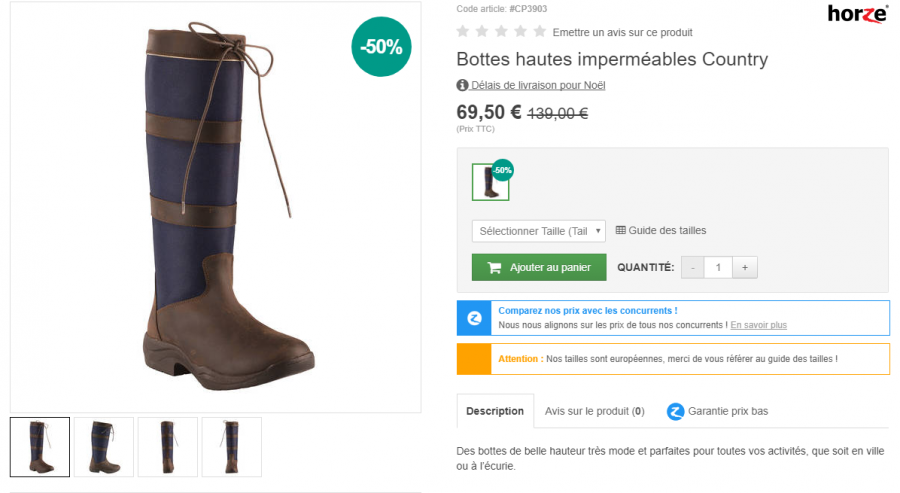Open the Avis sur le produit tab

(594, 411)
